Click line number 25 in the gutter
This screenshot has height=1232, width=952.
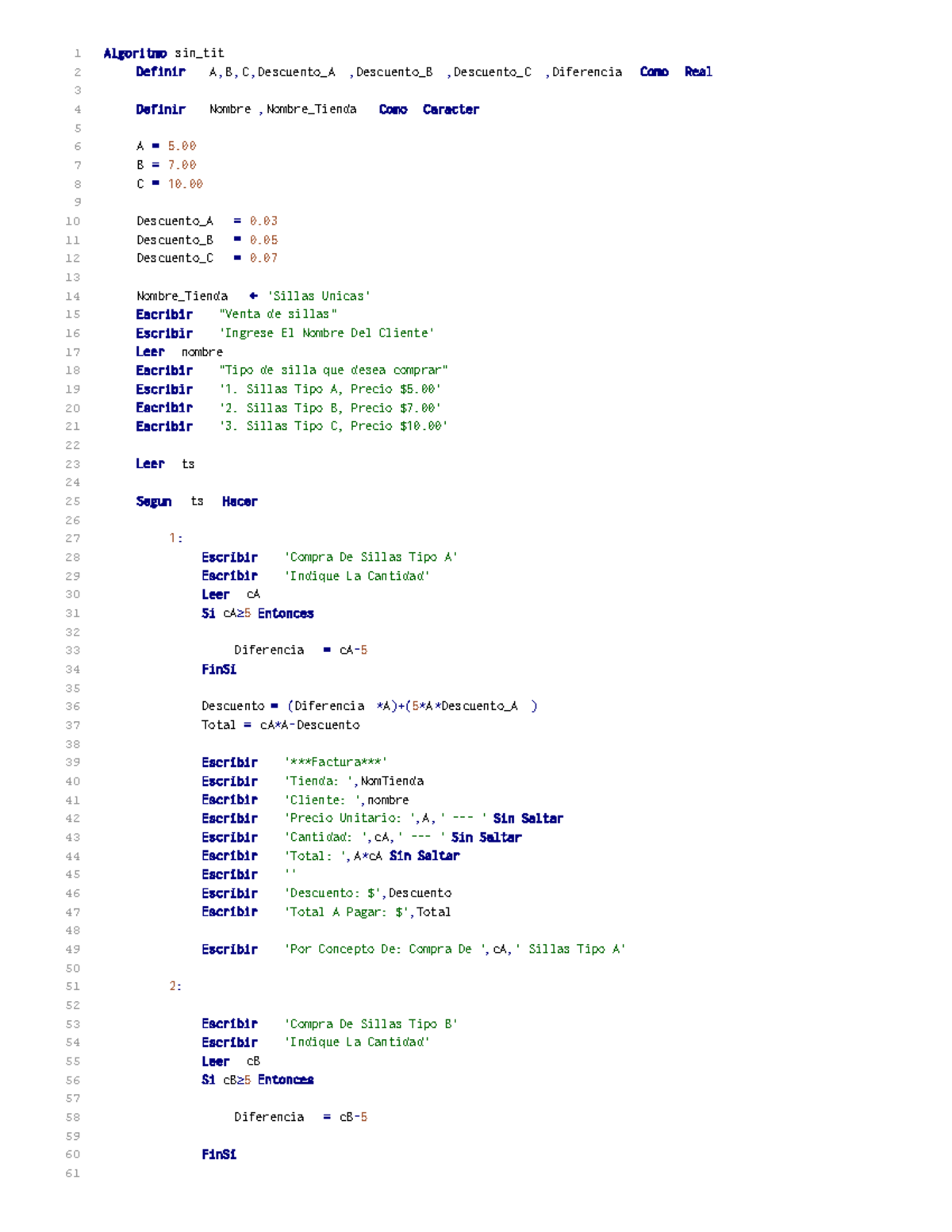point(72,501)
